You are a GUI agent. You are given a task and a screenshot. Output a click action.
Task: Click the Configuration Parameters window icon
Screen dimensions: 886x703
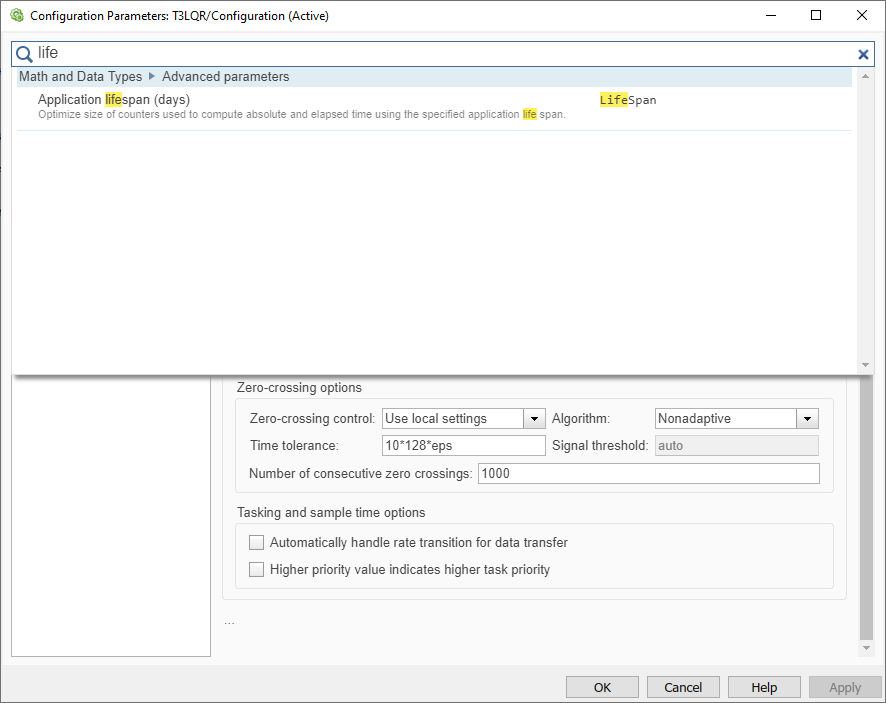coord(17,15)
